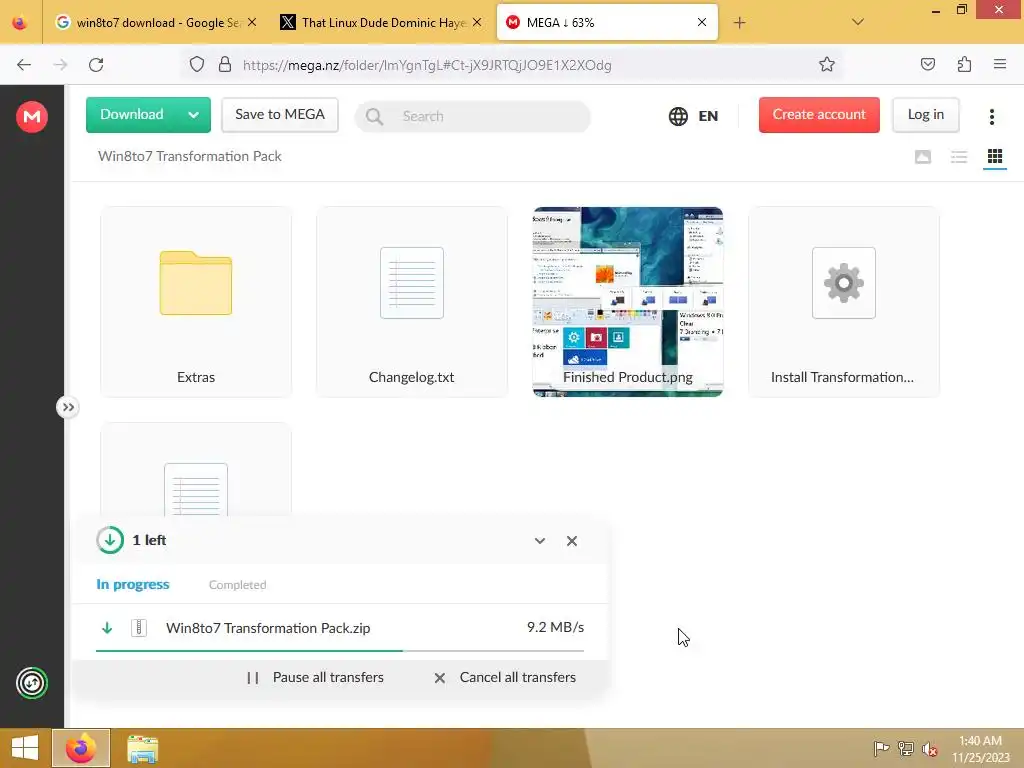Go forward in browser history

pos(60,65)
